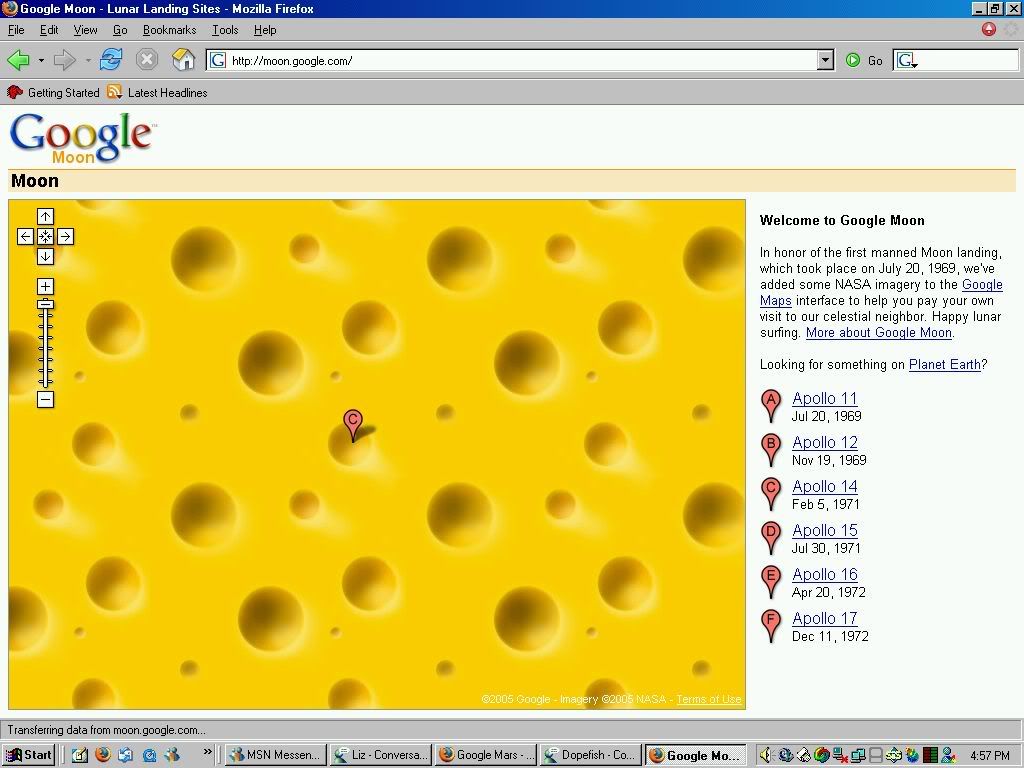Open the Help menu
The width and height of the screenshot is (1024, 768).
point(265,30)
